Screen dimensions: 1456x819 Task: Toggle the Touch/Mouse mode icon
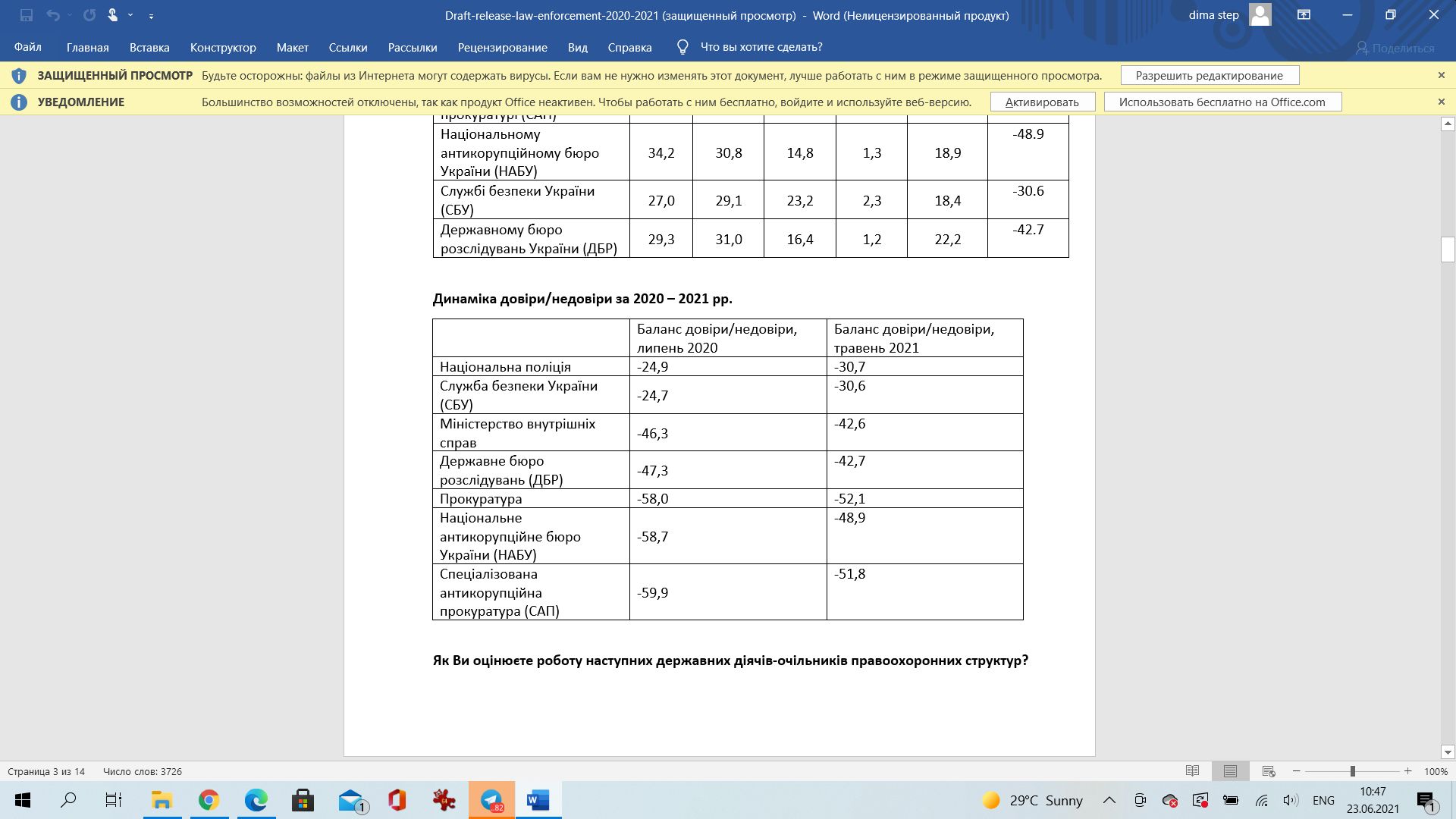(x=113, y=15)
